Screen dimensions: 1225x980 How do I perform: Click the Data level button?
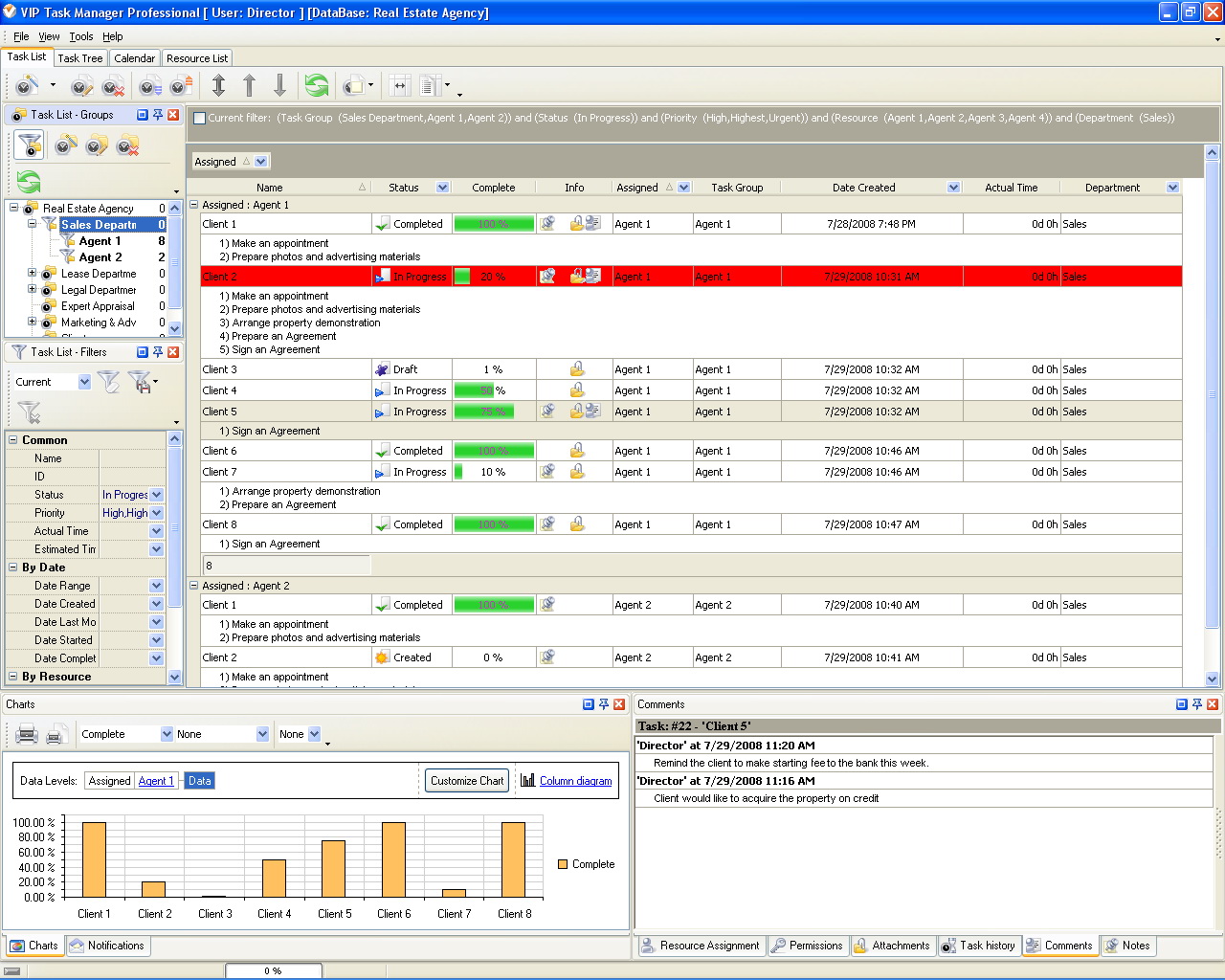coord(199,781)
